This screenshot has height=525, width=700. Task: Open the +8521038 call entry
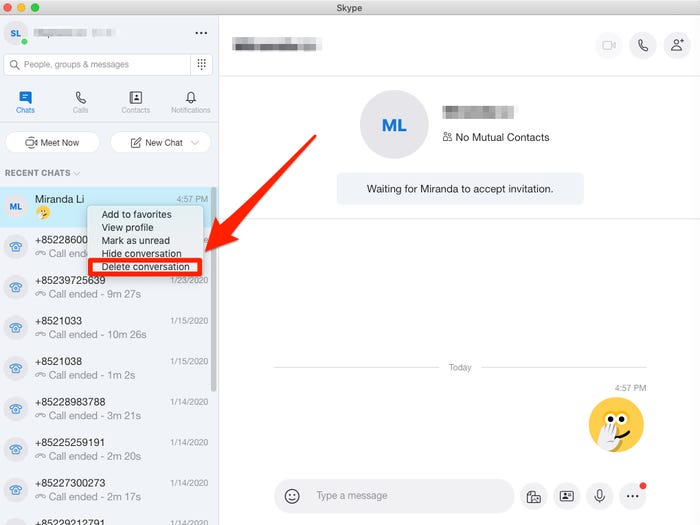106,368
